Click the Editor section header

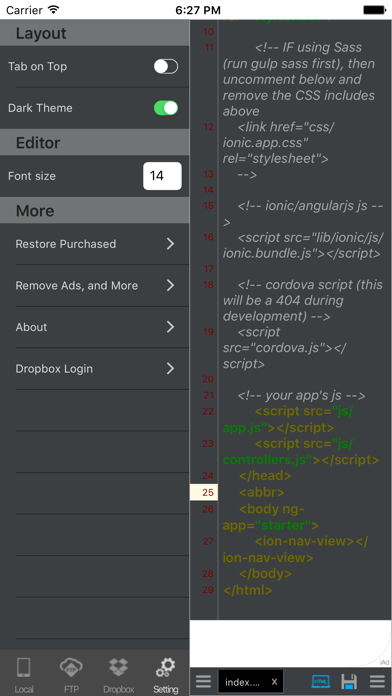coord(95,142)
